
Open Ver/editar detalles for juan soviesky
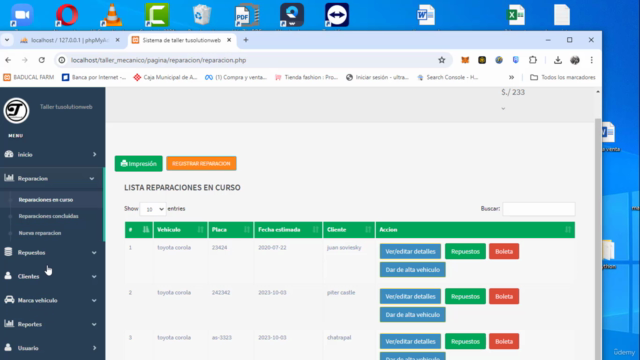tap(410, 251)
